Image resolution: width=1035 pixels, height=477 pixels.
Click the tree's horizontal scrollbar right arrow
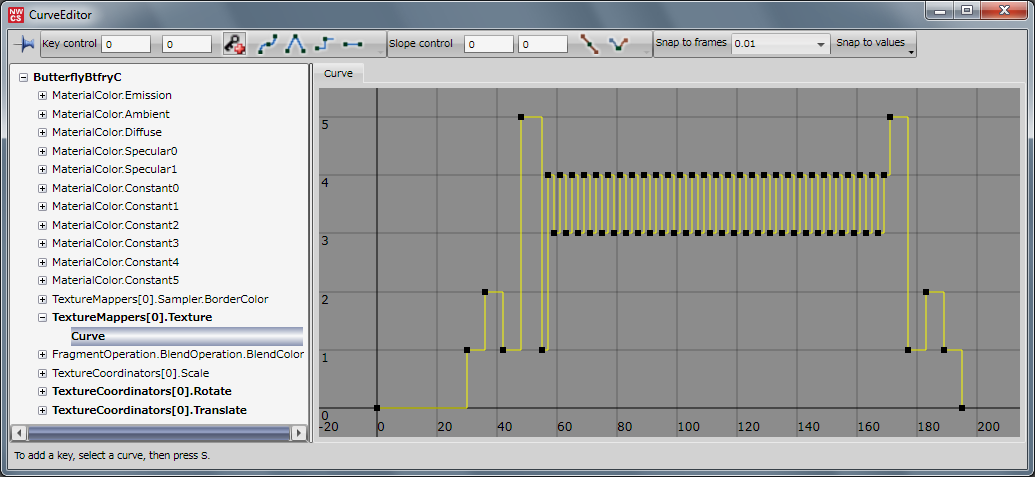(x=298, y=433)
